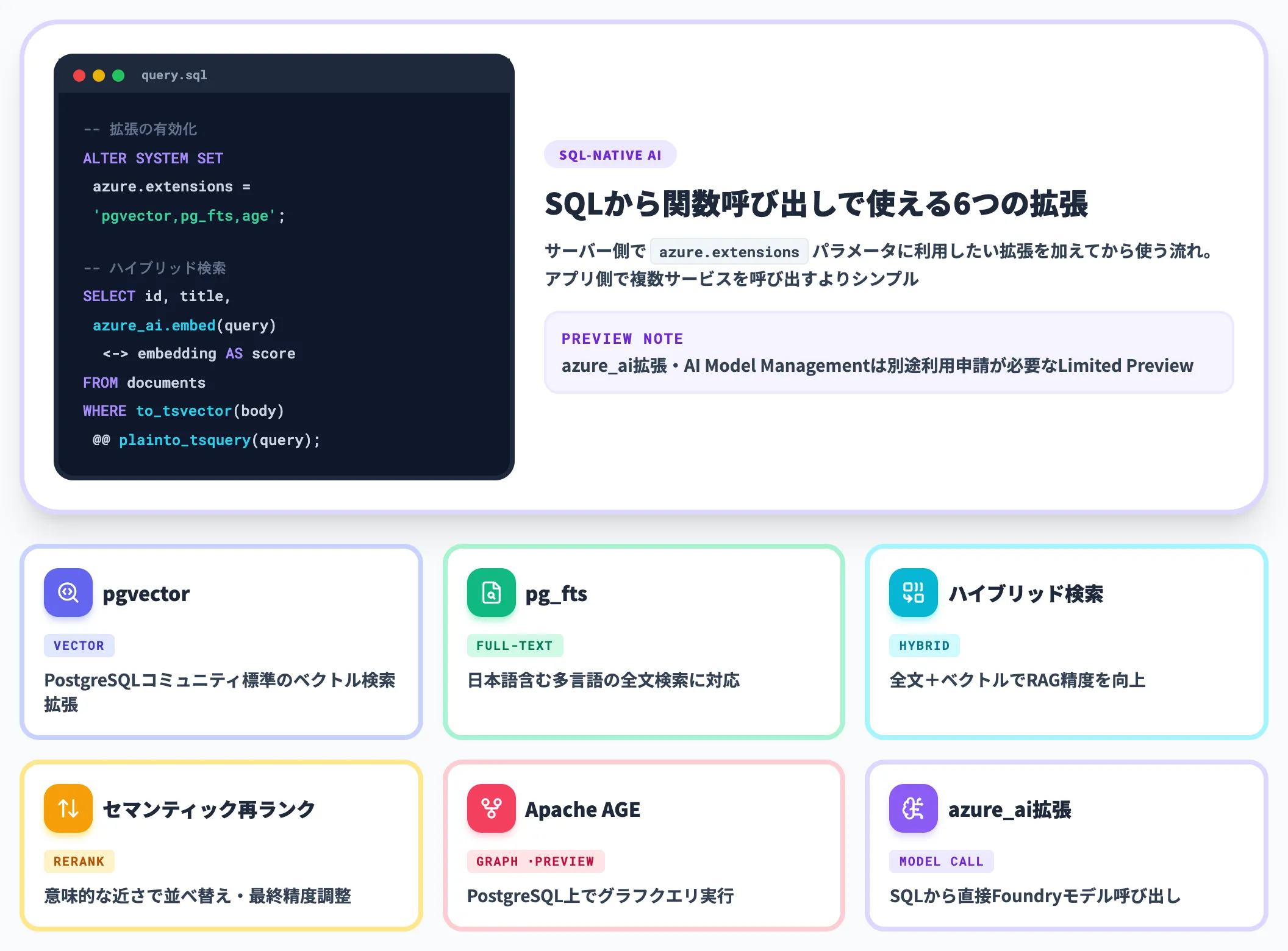Click the WHERE to_tsvector(body) code line
This screenshot has width=1288, height=951.
coord(184,411)
